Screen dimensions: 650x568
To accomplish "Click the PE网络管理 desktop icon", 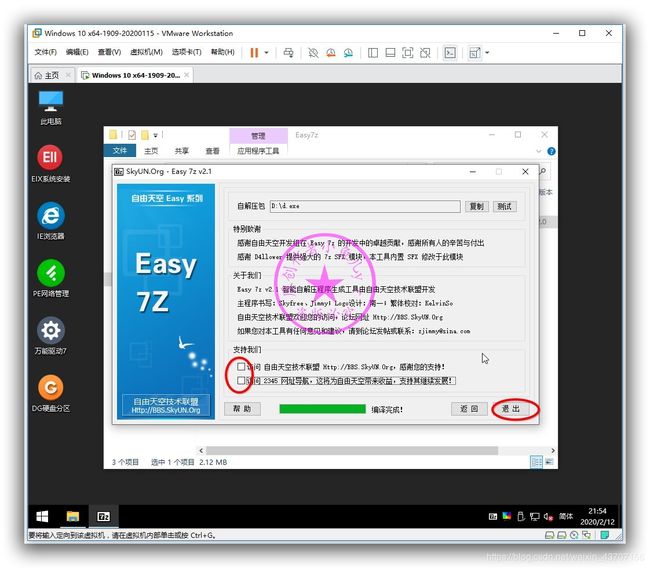I will click(x=51, y=278).
